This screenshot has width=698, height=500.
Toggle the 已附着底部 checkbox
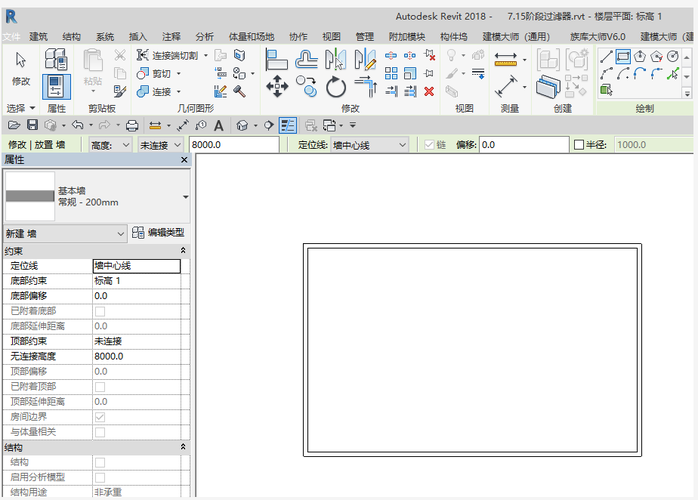100,311
